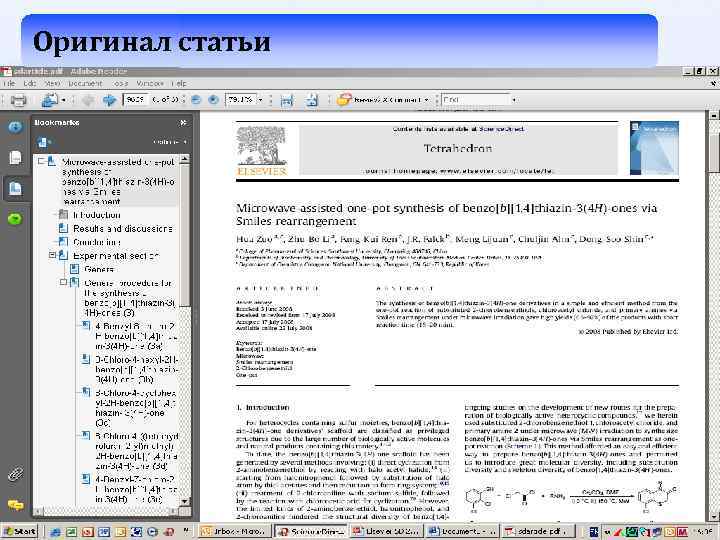This screenshot has width=720, height=540.
Task: Open the Review & Comment menu
Action: 384,100
